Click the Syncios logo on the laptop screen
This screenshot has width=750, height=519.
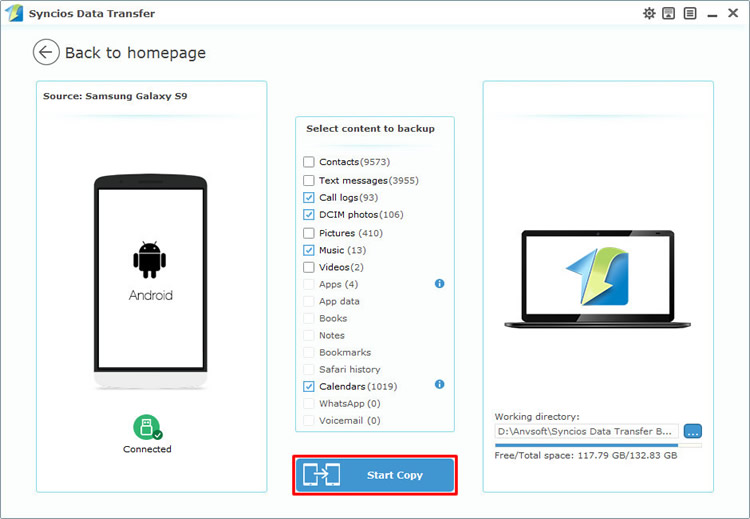598,276
